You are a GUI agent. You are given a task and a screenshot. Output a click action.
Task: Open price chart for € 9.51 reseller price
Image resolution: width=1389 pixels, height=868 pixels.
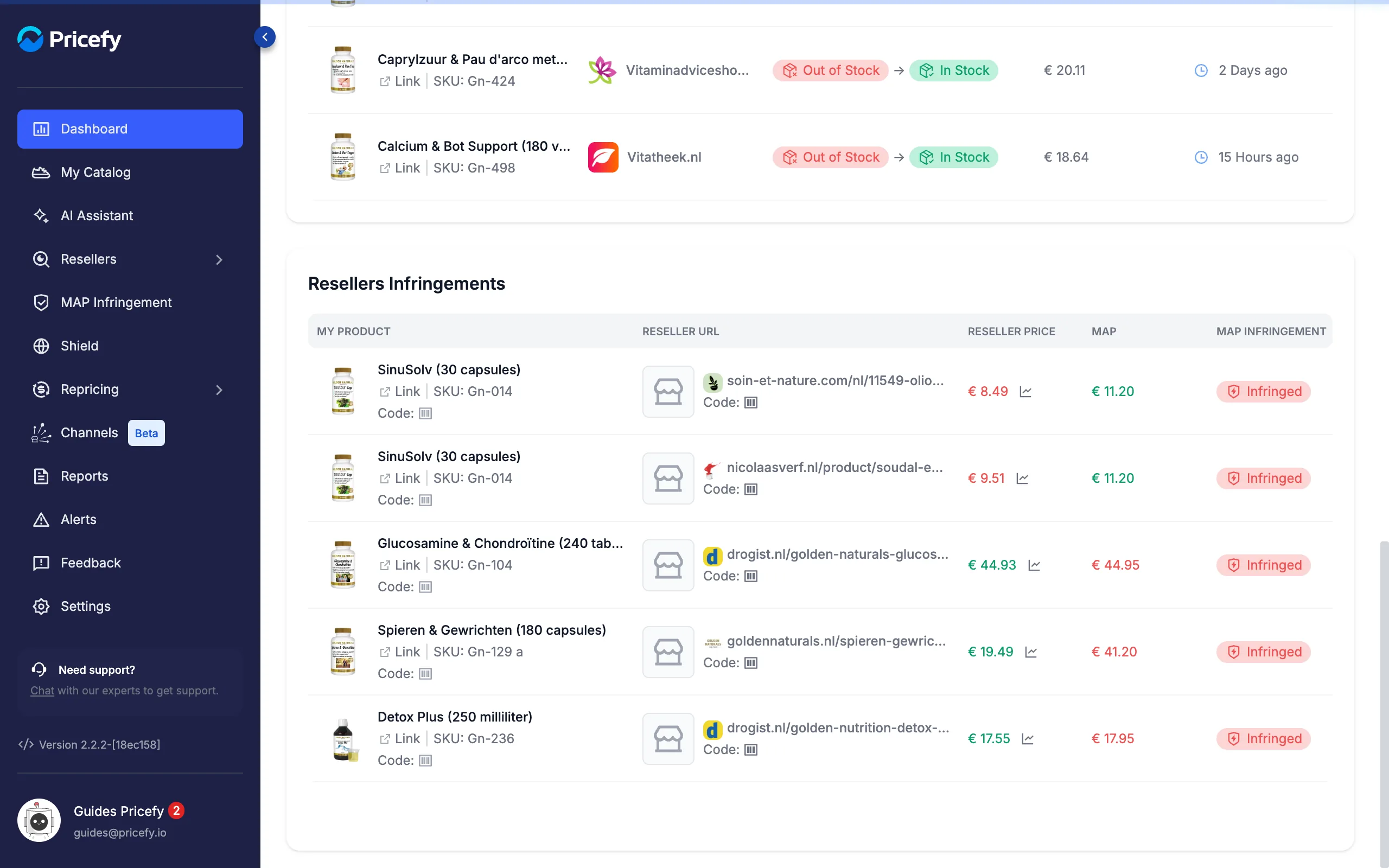pos(1022,478)
